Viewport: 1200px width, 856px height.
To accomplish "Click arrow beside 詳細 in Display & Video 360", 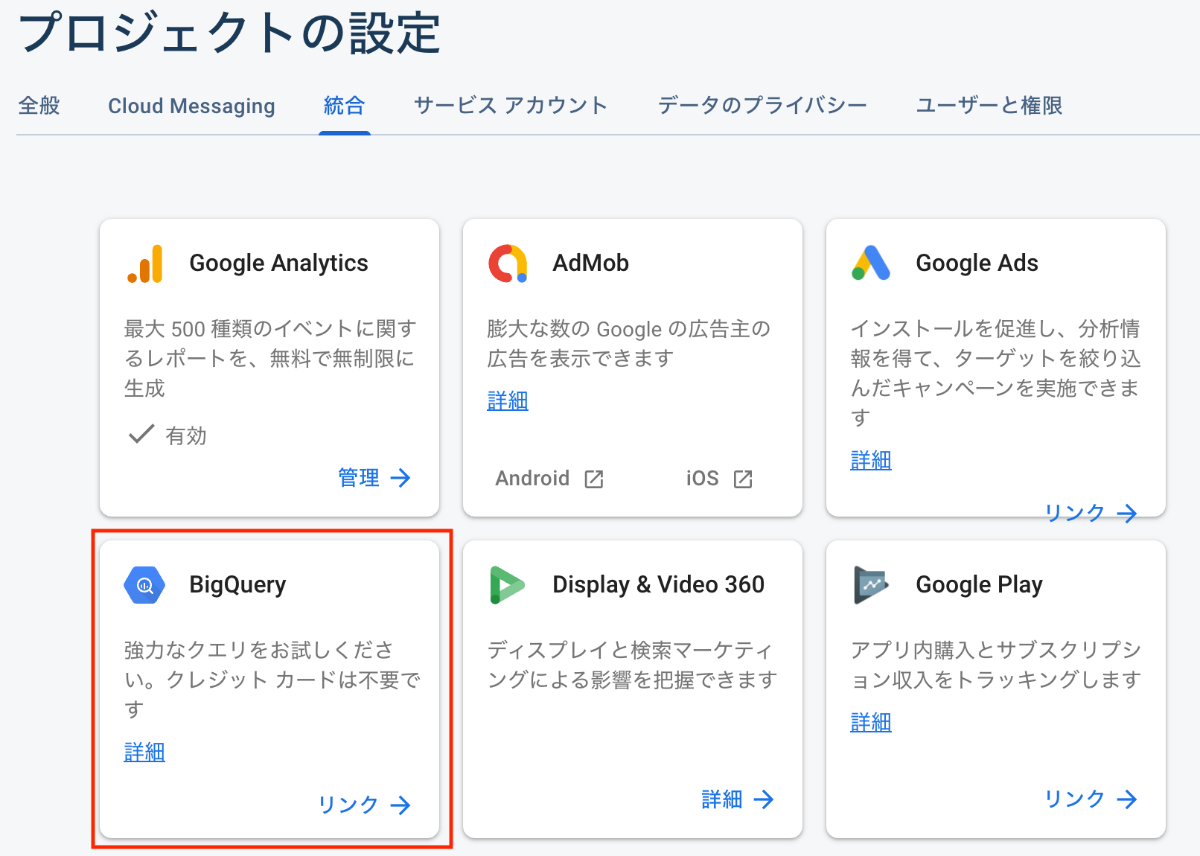I will click(764, 799).
